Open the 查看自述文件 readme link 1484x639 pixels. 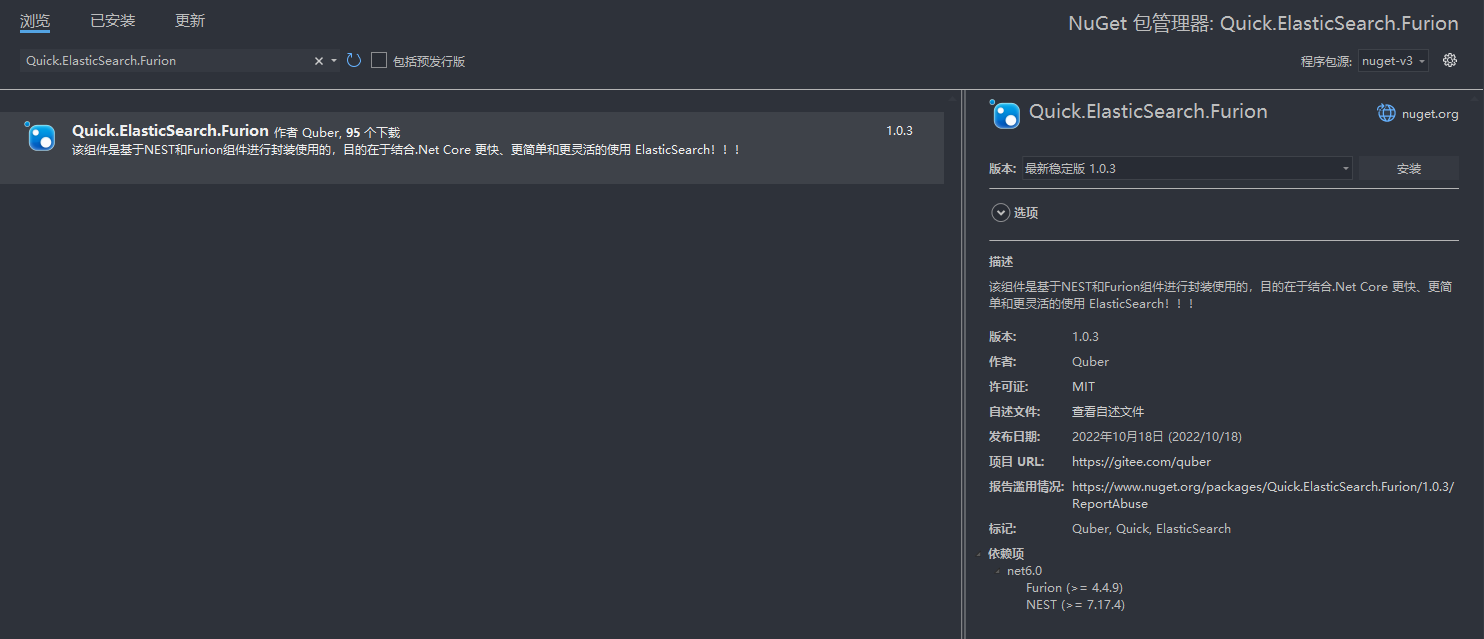click(1107, 411)
